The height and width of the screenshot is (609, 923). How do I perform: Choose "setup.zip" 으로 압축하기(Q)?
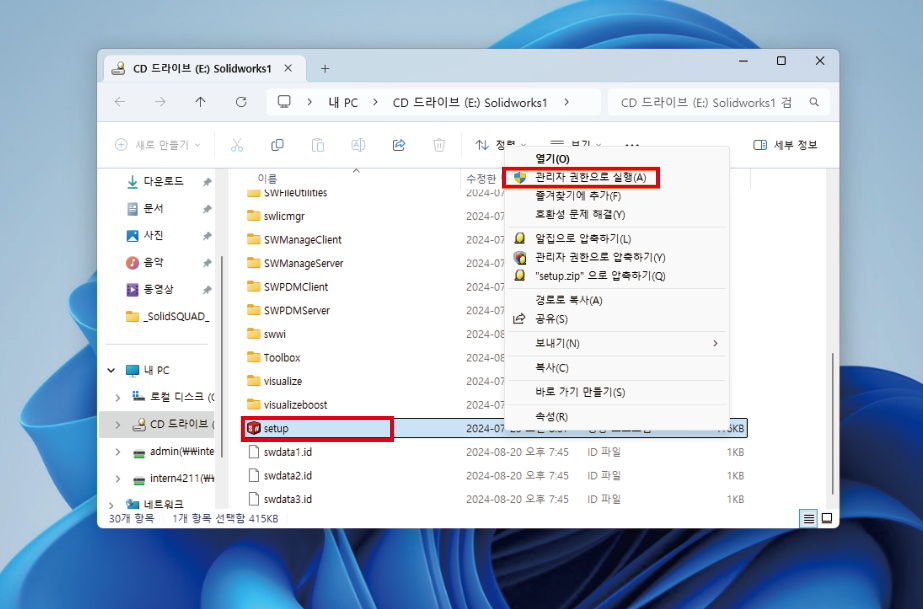(x=616, y=276)
